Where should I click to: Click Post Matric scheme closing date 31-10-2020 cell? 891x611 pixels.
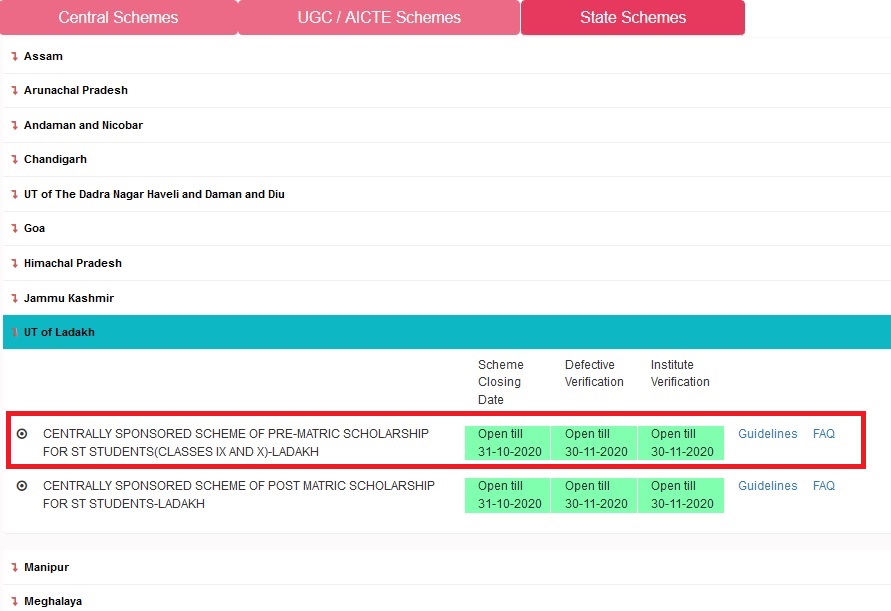point(507,495)
